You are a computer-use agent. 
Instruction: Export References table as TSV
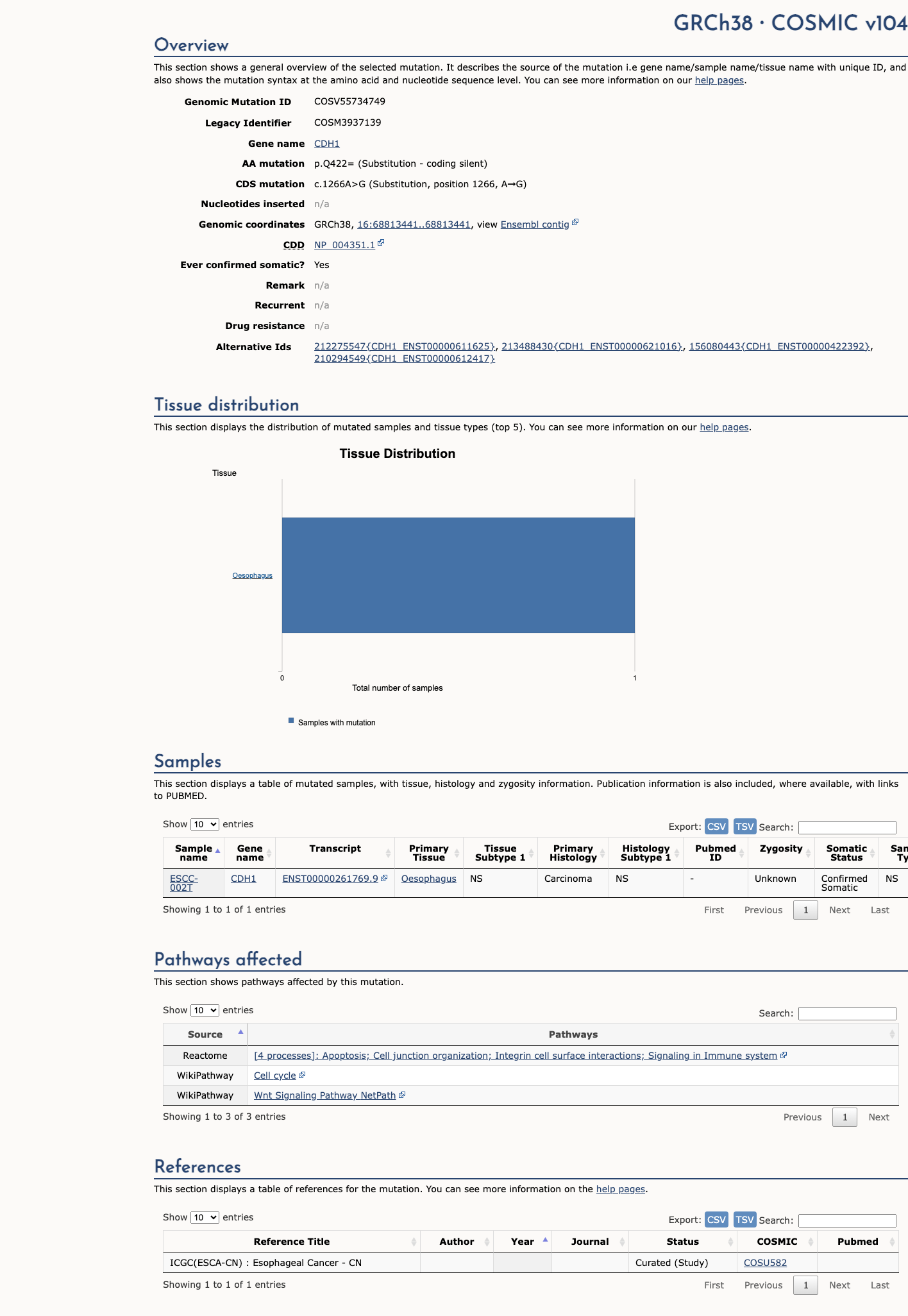click(x=744, y=1220)
